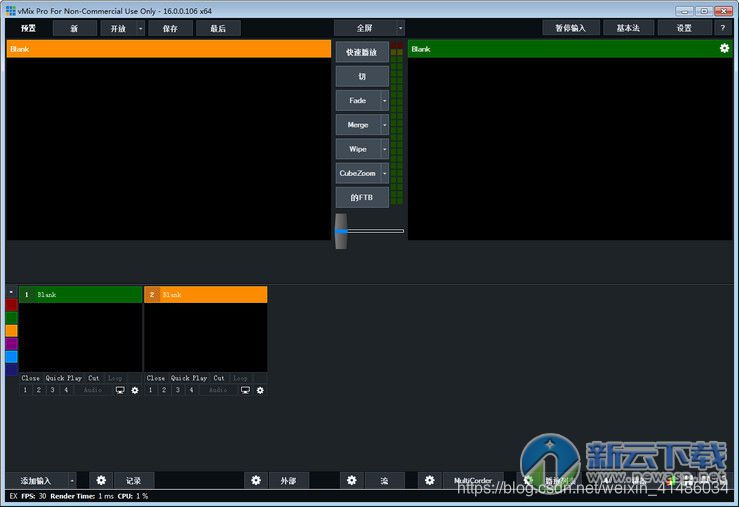Collapse the category color list arrow
This screenshot has height=507, width=739.
(x=11, y=293)
